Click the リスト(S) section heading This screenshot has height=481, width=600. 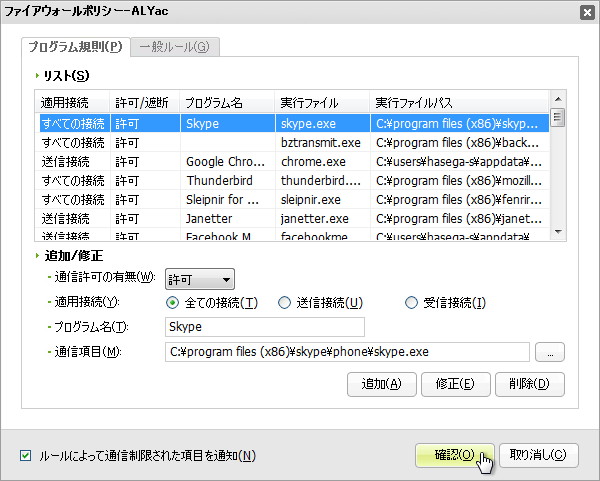[66, 75]
